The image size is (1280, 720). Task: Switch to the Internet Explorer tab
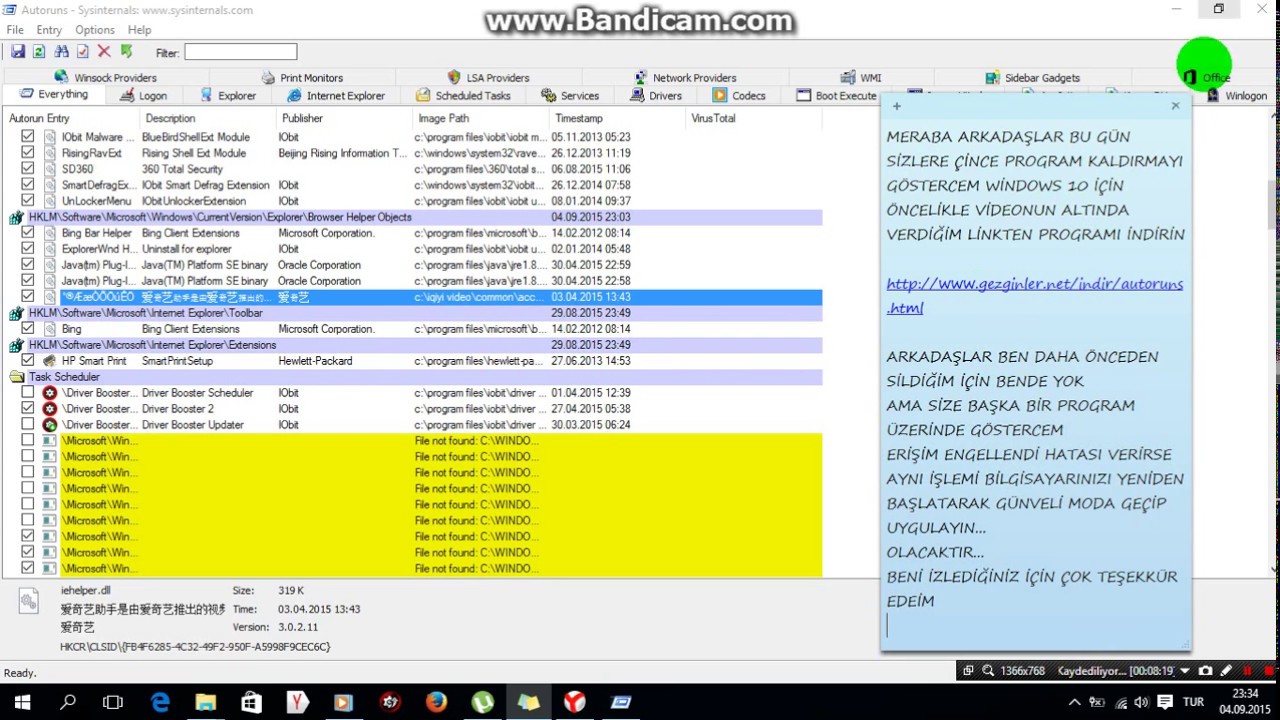click(x=336, y=96)
